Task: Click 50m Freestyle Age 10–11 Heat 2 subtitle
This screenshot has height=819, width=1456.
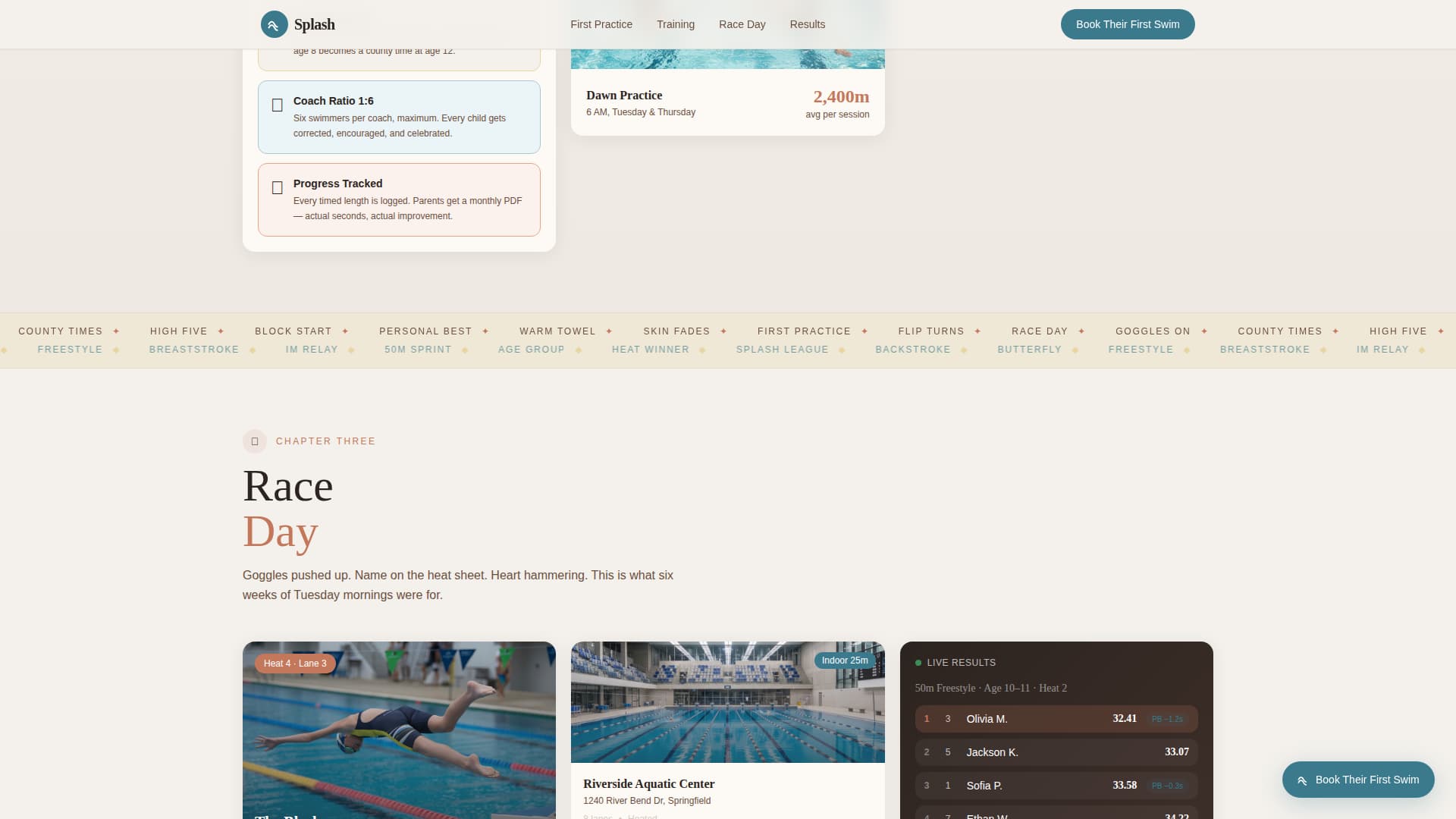Action: click(991, 688)
